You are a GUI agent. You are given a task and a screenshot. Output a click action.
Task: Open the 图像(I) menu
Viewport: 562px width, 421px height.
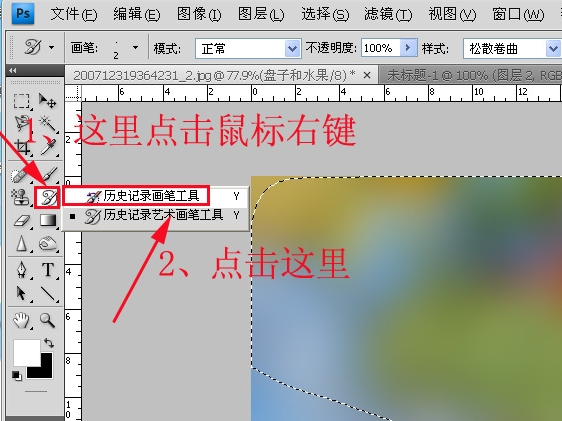pyautogui.click(x=199, y=14)
